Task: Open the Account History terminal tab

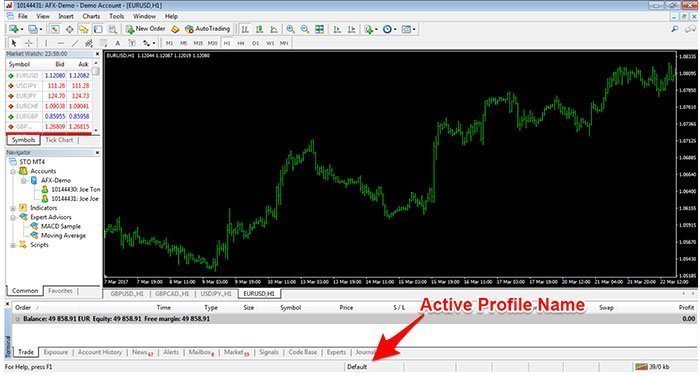Action: tap(100, 352)
